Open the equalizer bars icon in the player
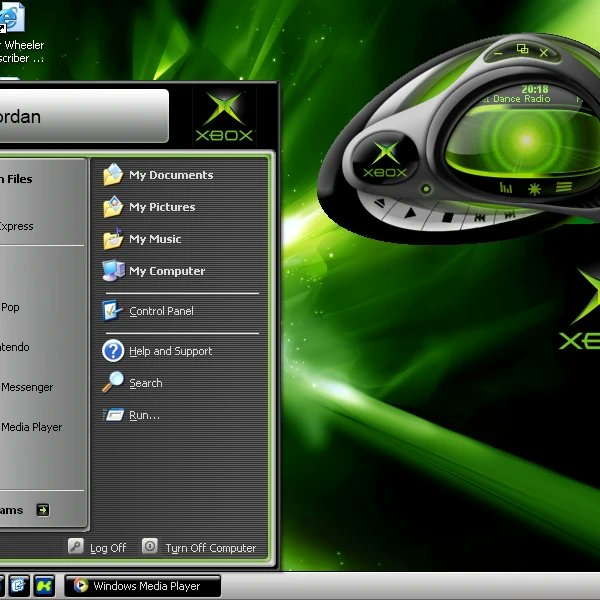 click(x=506, y=188)
